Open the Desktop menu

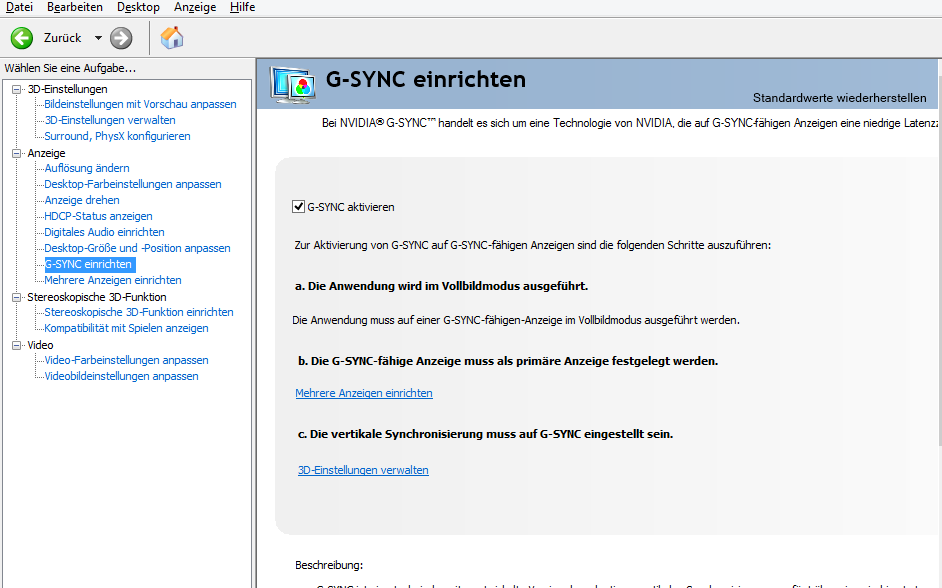click(138, 7)
